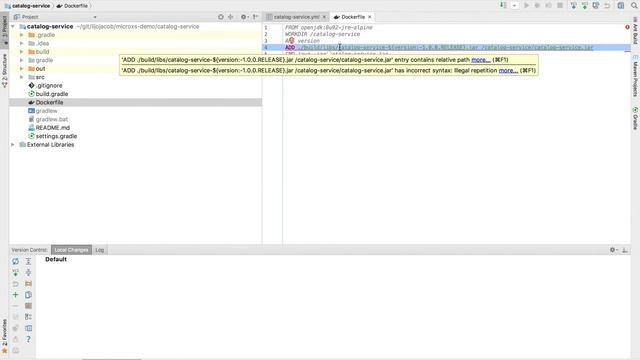Click the Stop square button in the toolbar
This screenshot has height=360, width=640.
coord(560,5)
